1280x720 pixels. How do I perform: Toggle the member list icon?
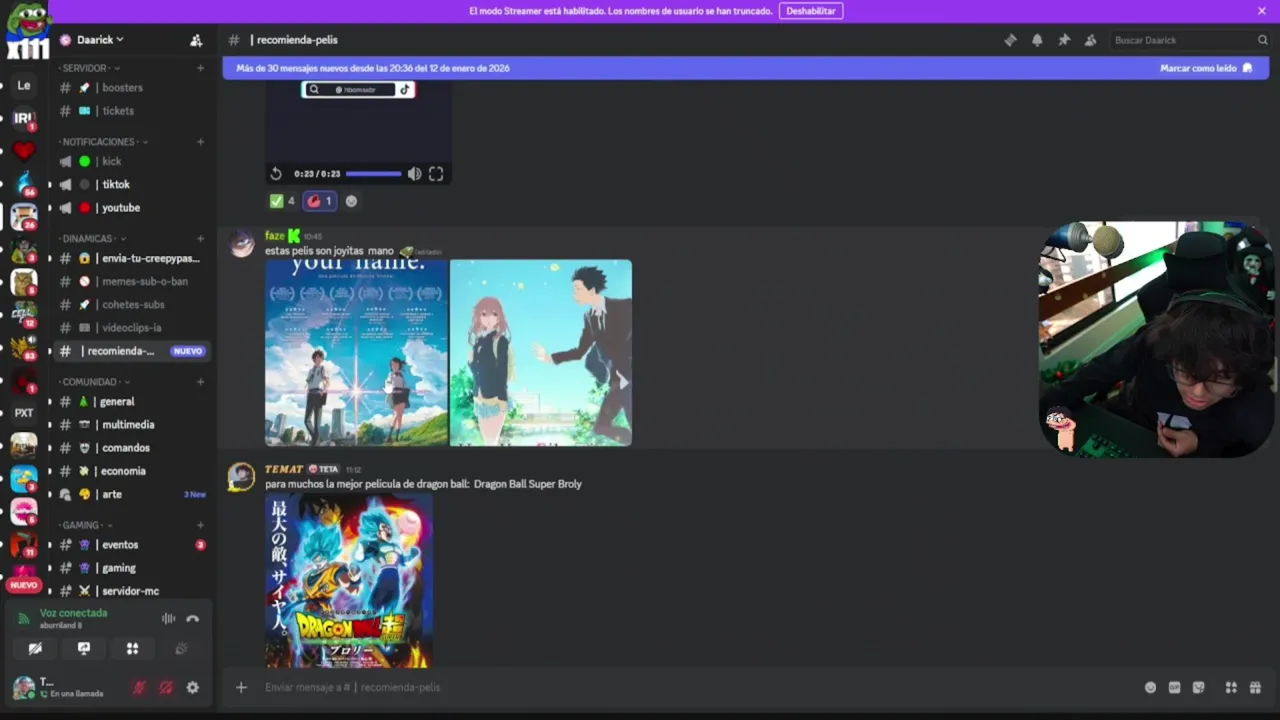(x=1090, y=40)
